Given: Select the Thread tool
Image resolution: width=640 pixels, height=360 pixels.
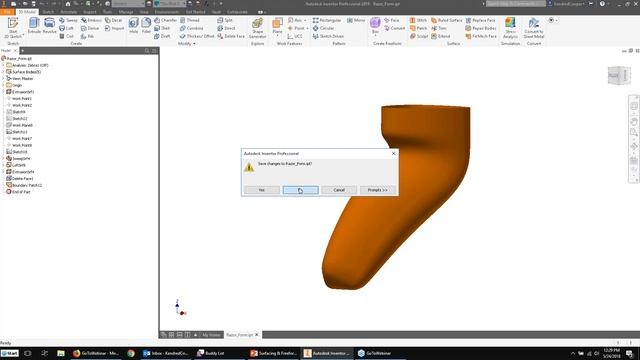Looking at the screenshot, I should tap(190, 20).
